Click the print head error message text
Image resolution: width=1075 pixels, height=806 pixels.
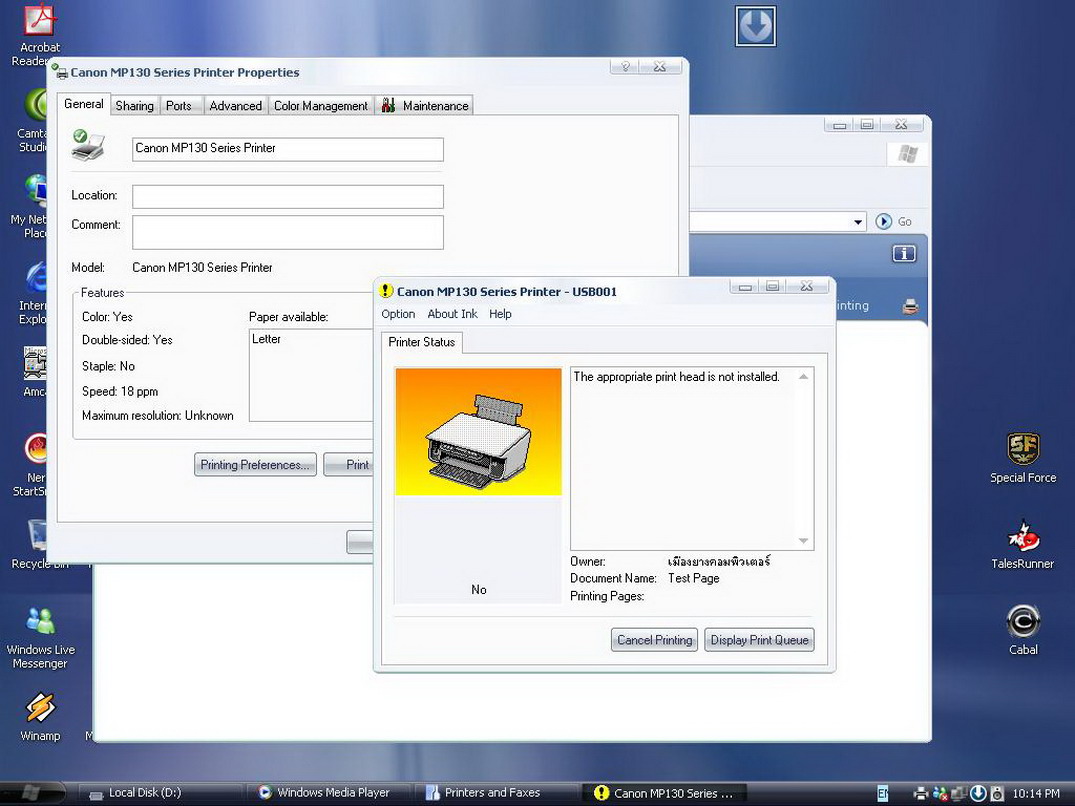[677, 377]
